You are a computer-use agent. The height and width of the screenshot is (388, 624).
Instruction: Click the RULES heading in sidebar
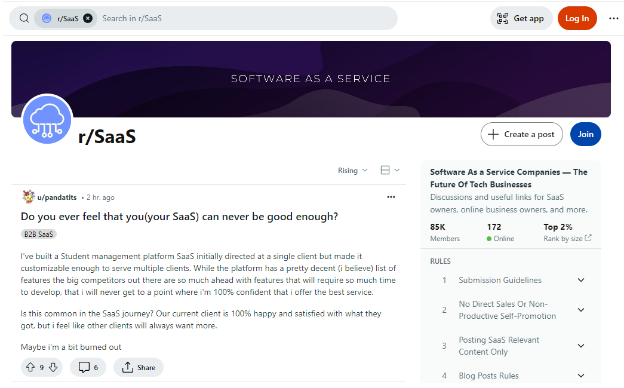coord(440,261)
